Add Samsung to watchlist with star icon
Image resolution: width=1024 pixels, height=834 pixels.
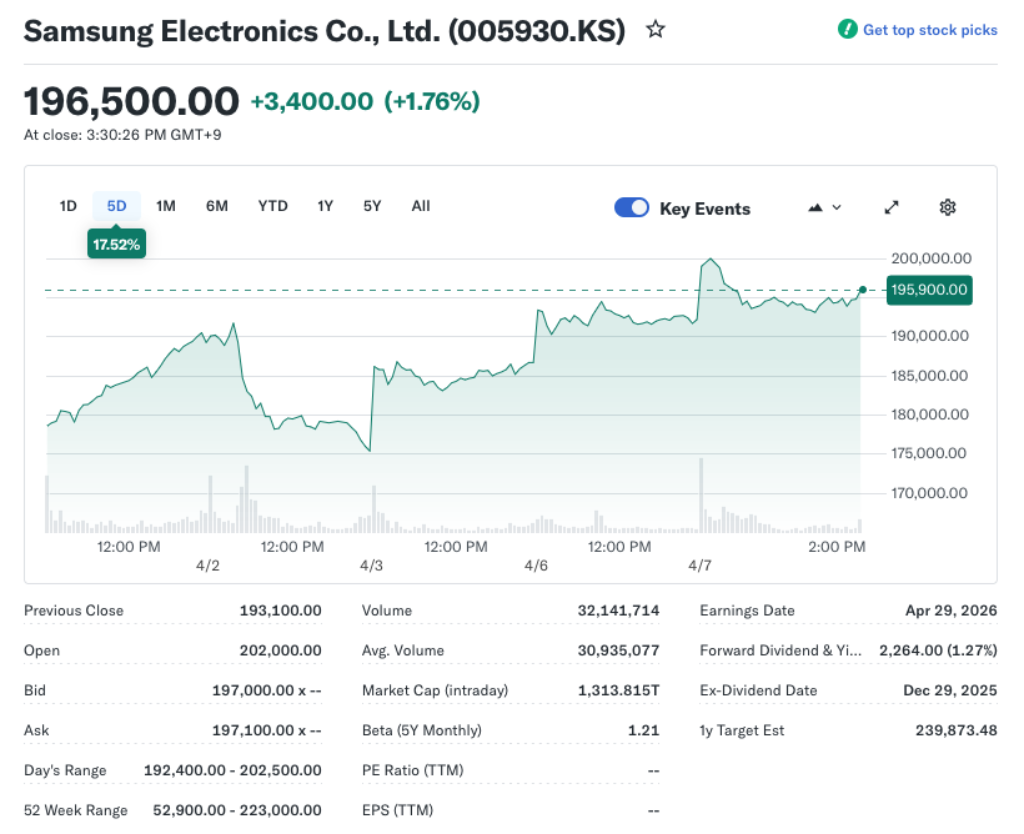pyautogui.click(x=655, y=29)
